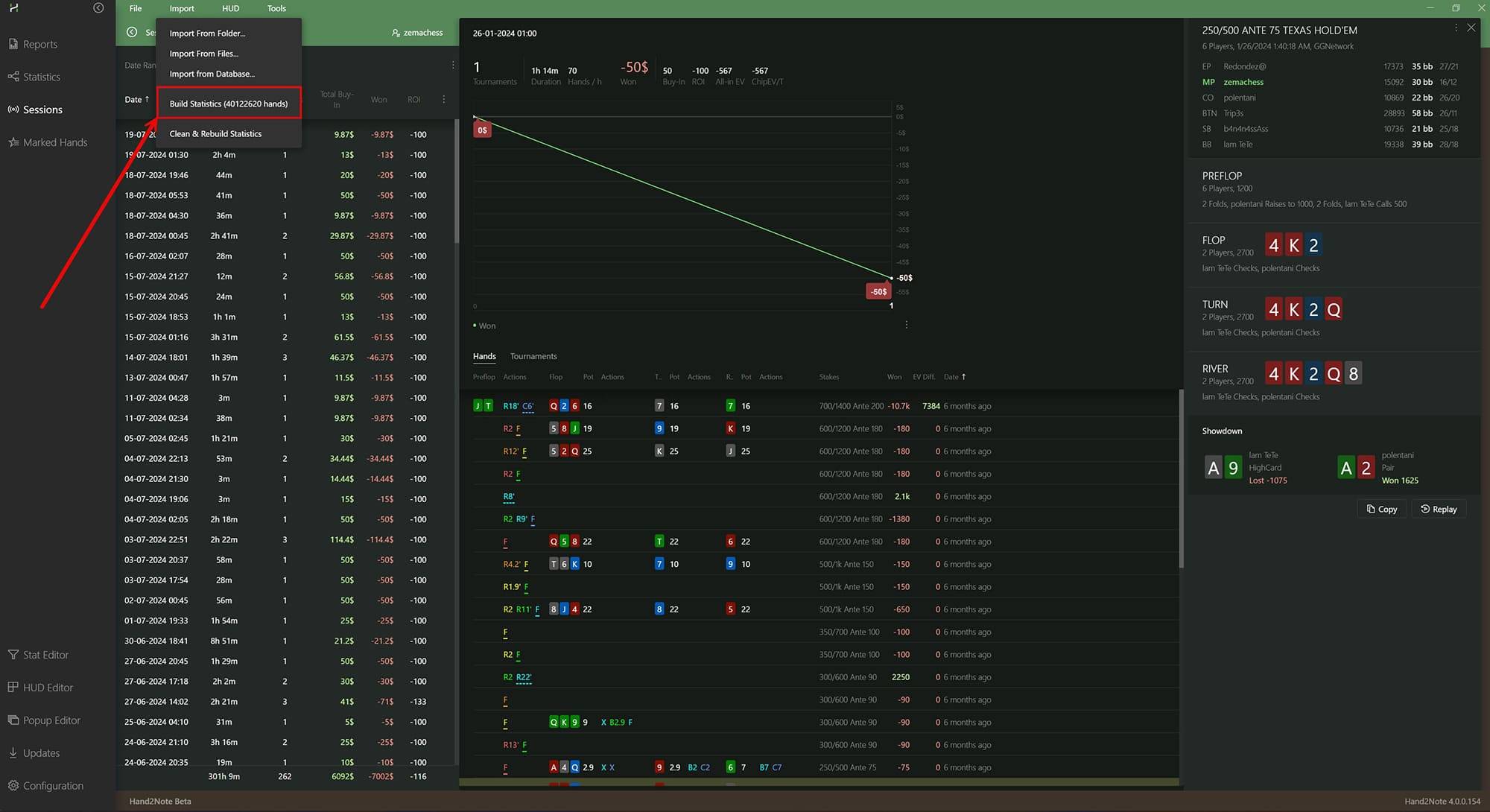
Task: Open the File menu
Action: 136,8
